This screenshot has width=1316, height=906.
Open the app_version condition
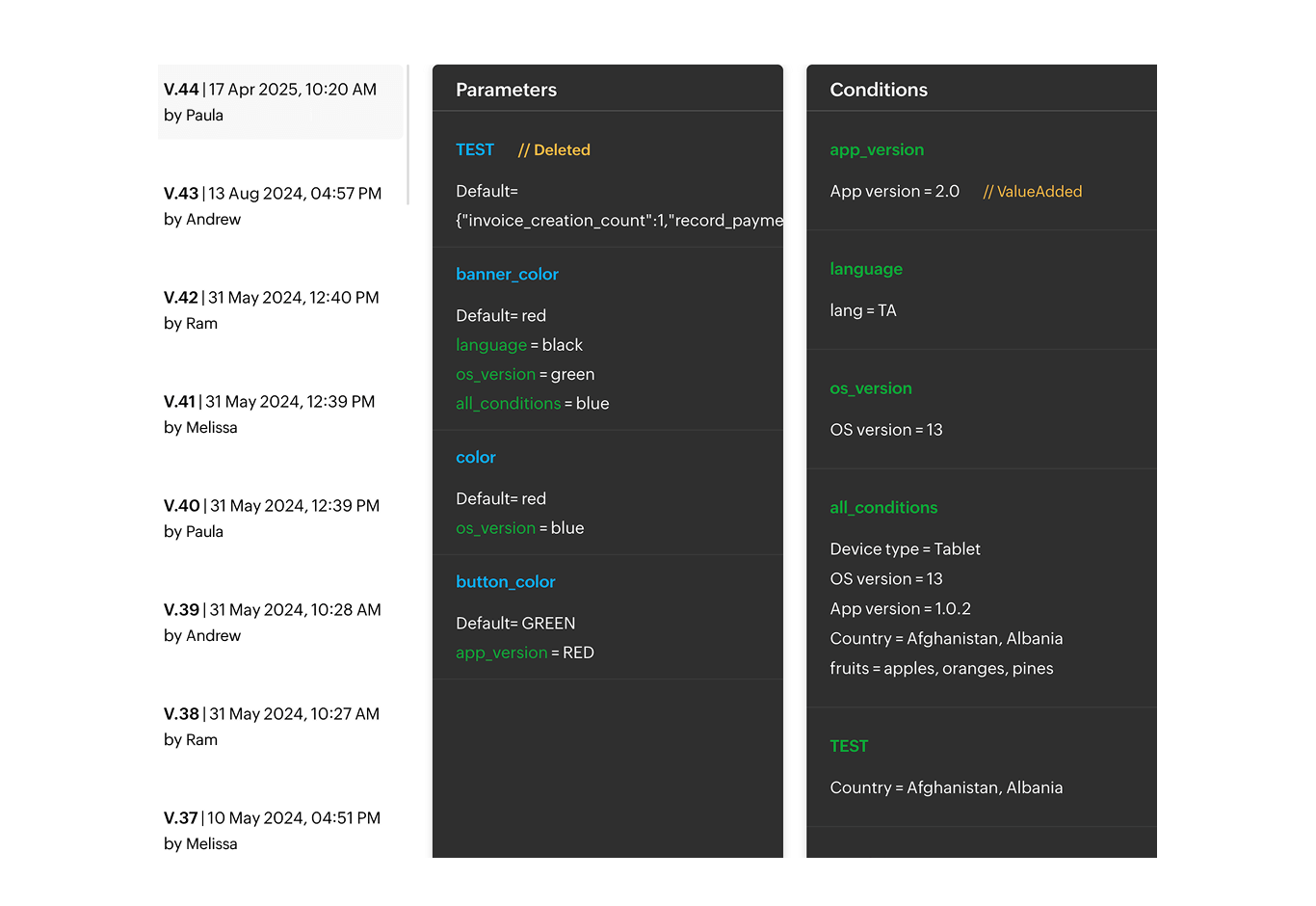[x=877, y=150]
